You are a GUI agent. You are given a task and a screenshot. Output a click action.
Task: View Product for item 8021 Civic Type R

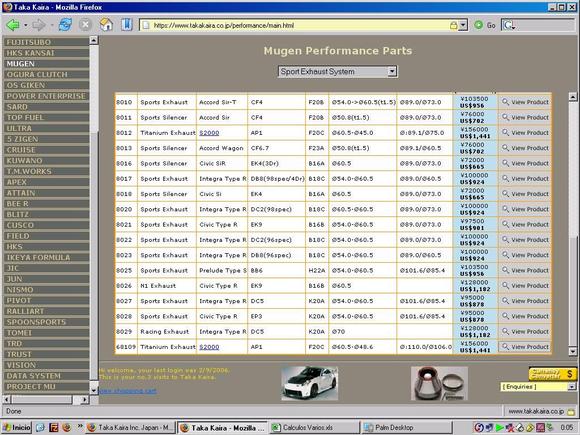[525, 224]
